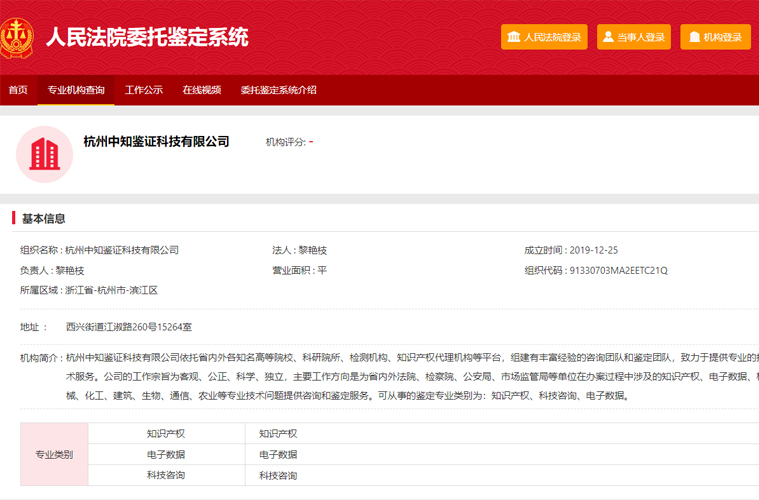Click first-column 科技咨询 cell
759x500 pixels.
166,475
